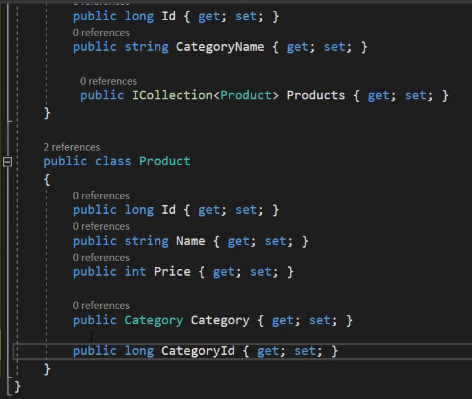This screenshot has width=472, height=399.
Task: Click the green Category type name
Action: point(154,320)
